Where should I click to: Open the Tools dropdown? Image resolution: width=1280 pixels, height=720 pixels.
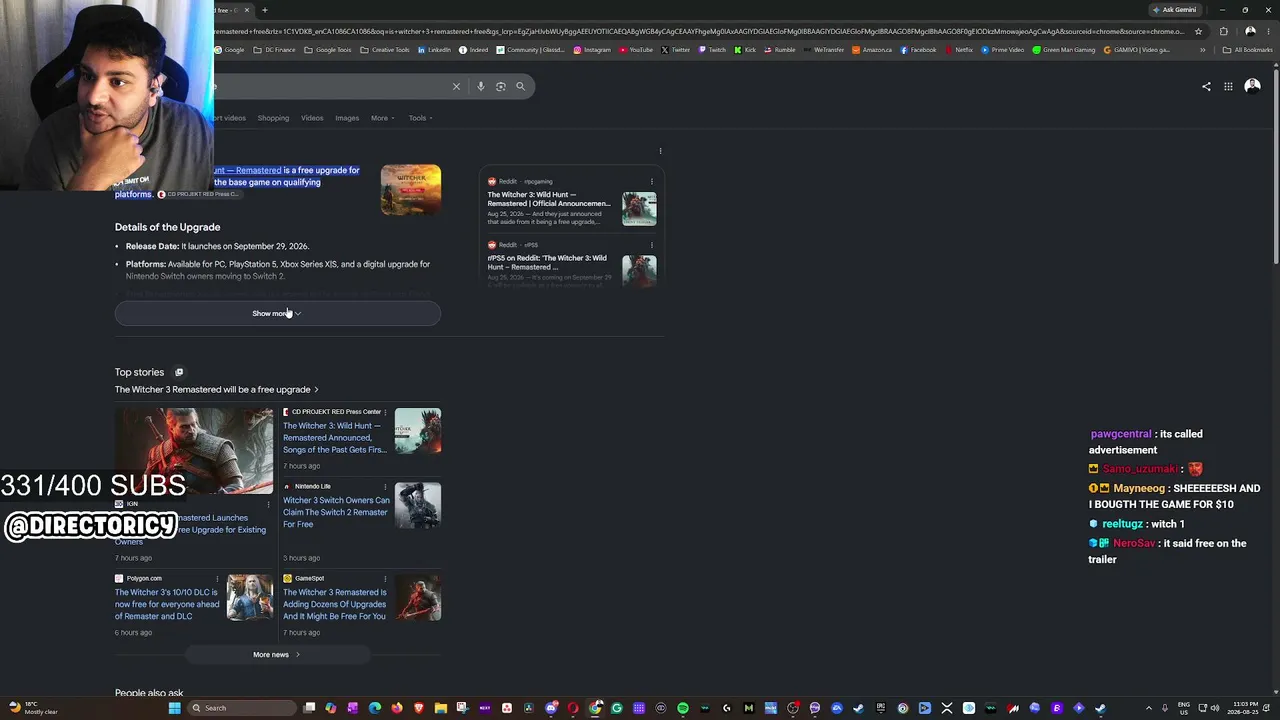[420, 118]
